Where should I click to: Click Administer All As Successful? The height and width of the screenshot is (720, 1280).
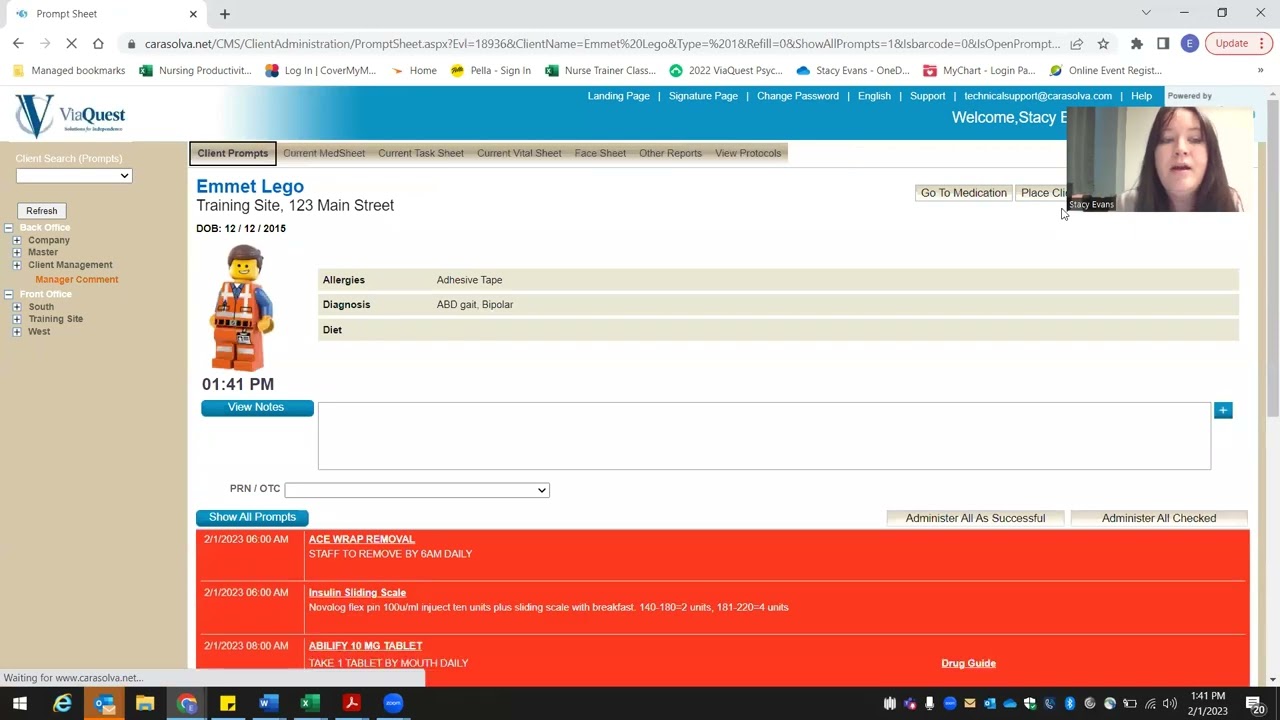(x=975, y=518)
